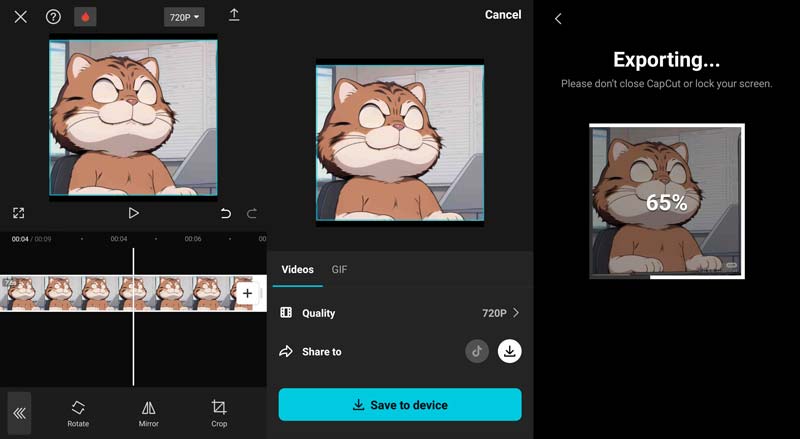Open the 720P resolution dropdown
800x439 pixels.
pyautogui.click(x=184, y=17)
